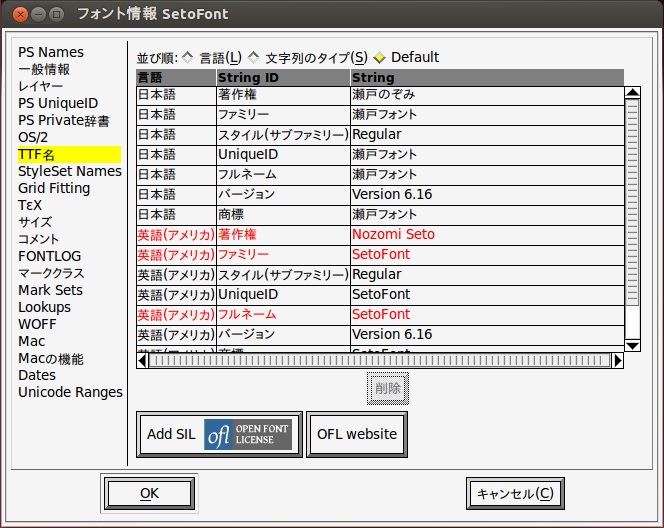Open the Mac section
The height and width of the screenshot is (528, 664).
coord(31,341)
